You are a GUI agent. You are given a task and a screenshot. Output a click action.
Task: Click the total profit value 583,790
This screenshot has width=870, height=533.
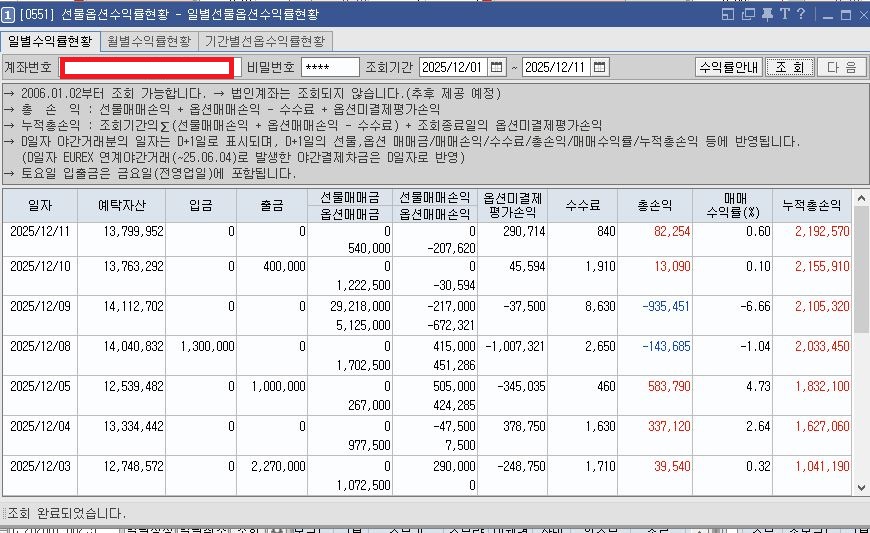coord(669,386)
